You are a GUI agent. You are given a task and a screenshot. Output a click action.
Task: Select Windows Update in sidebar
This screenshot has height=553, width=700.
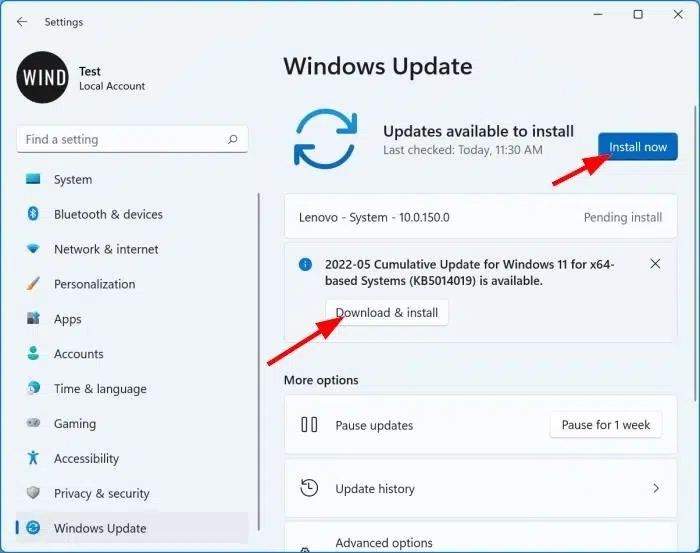click(132, 528)
